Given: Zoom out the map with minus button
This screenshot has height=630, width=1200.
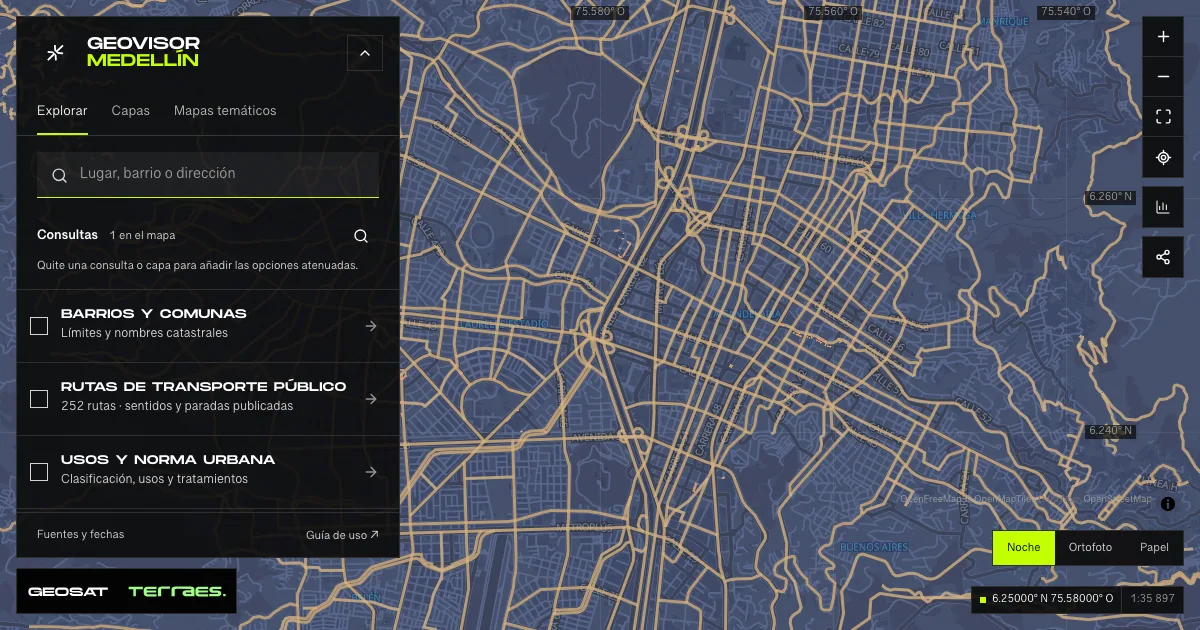Looking at the screenshot, I should (1163, 77).
